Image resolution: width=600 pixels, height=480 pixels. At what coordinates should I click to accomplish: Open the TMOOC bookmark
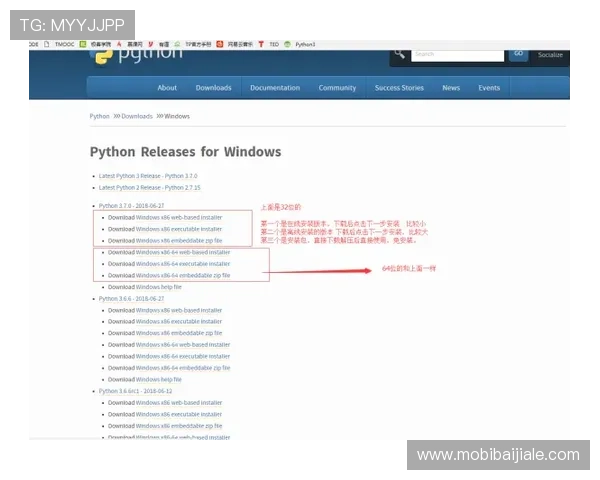click(x=64, y=44)
